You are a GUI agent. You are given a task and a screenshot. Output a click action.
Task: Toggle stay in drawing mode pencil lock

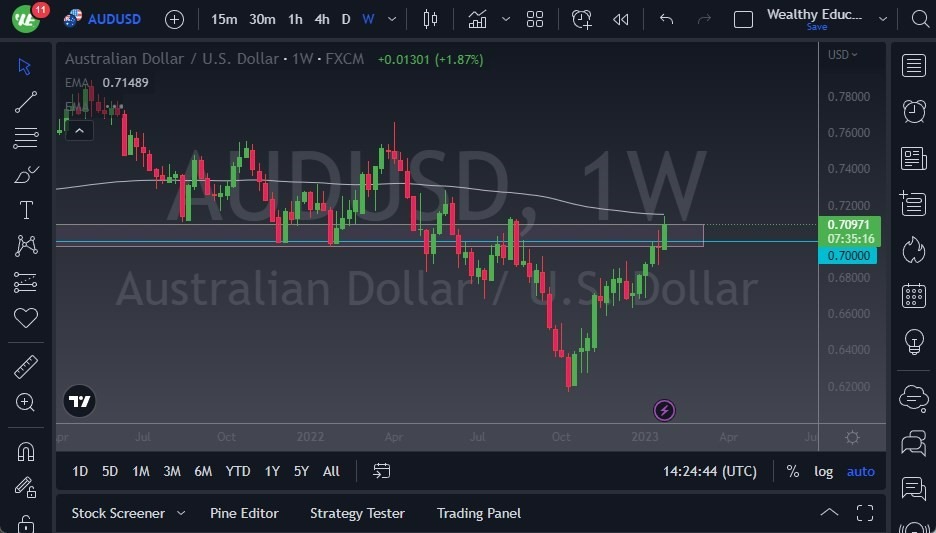tap(26, 488)
